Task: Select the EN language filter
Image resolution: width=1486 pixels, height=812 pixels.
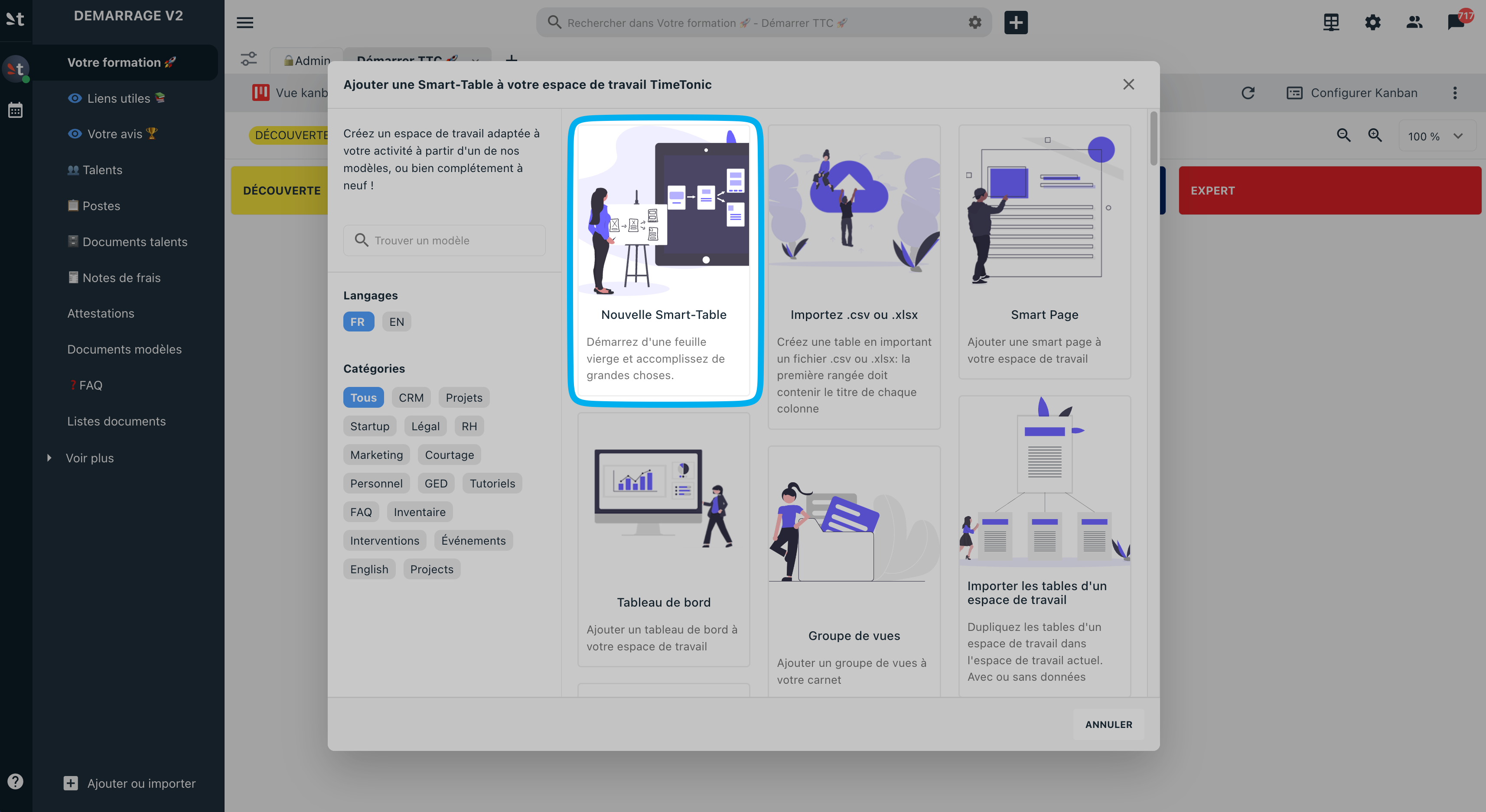Action: 396,322
